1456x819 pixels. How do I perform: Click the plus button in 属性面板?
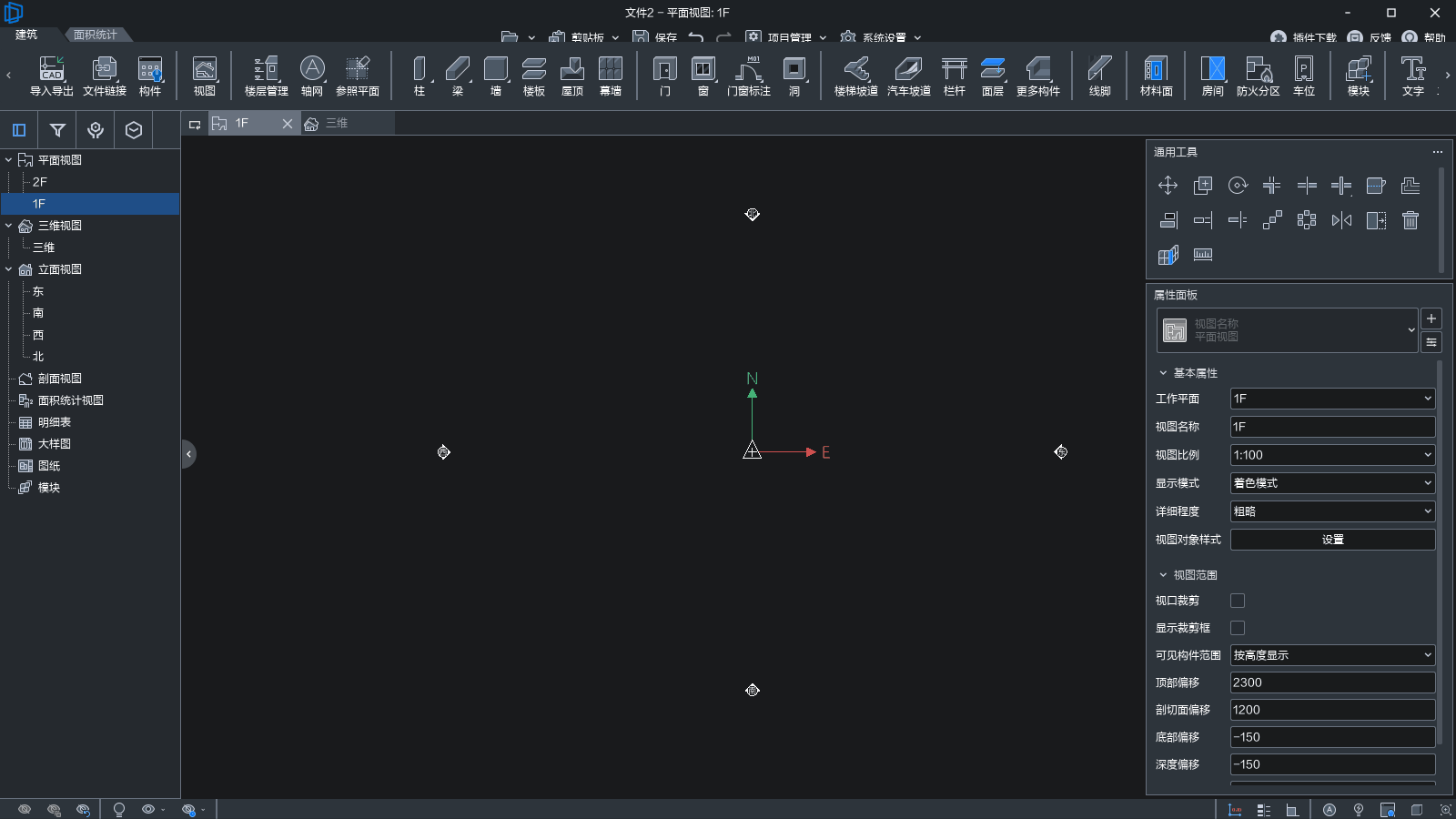click(x=1431, y=318)
